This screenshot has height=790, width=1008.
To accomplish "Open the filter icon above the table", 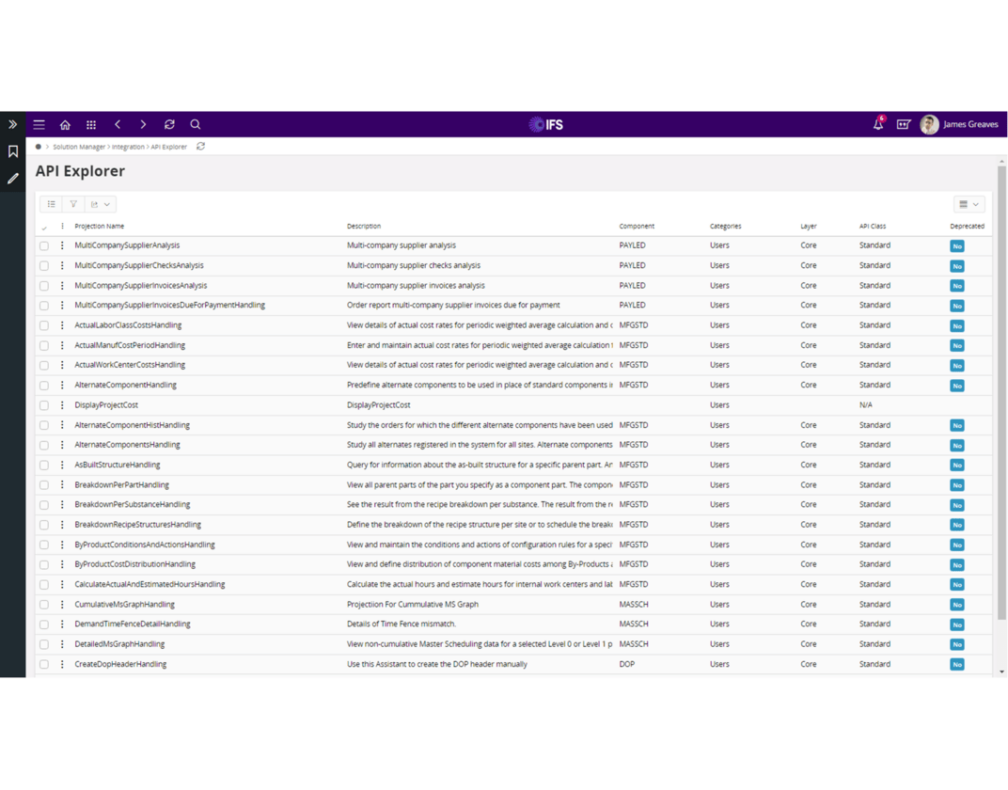I will tap(73, 203).
